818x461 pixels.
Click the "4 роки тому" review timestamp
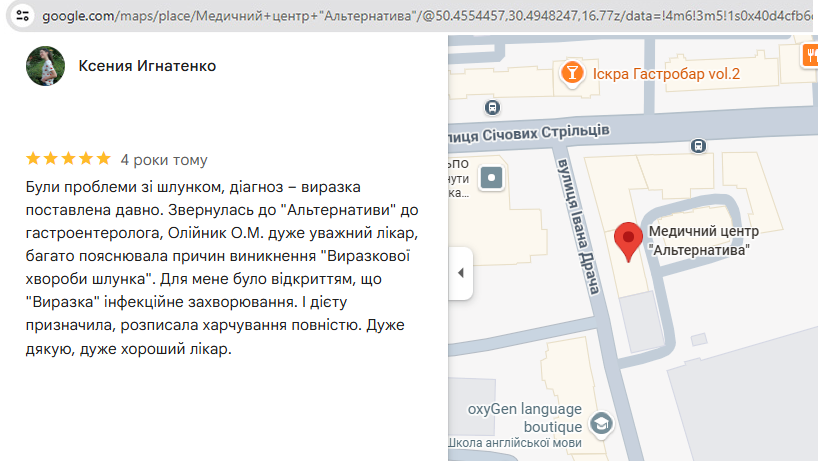164,159
